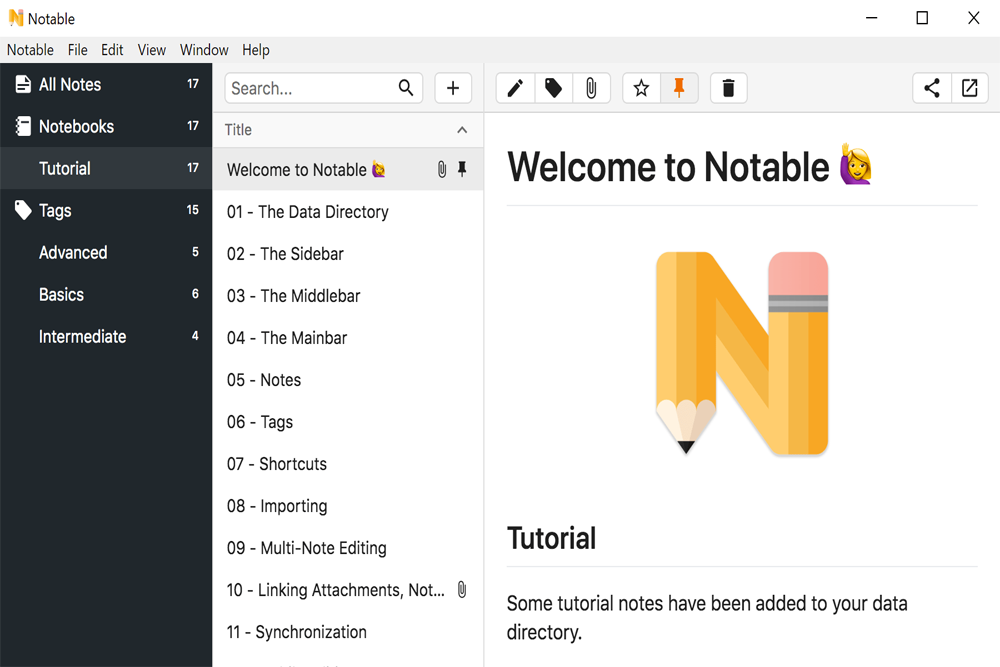Open the File menu
Screen dimensions: 1000x667
pos(78,50)
